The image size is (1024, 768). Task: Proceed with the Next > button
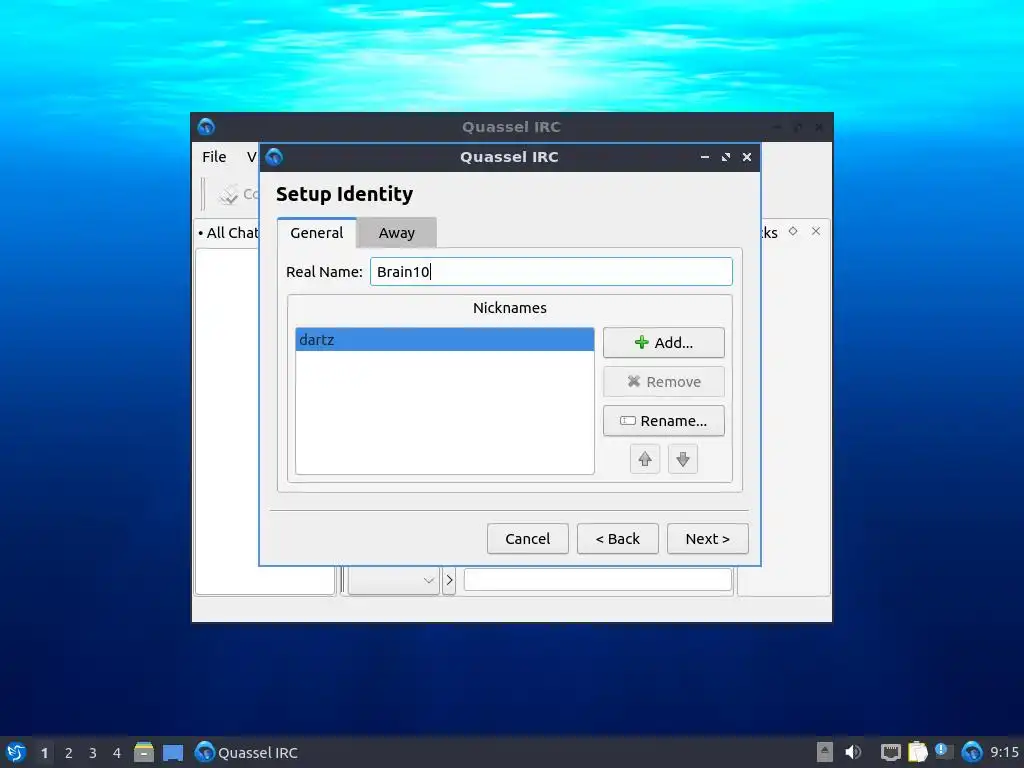point(708,539)
